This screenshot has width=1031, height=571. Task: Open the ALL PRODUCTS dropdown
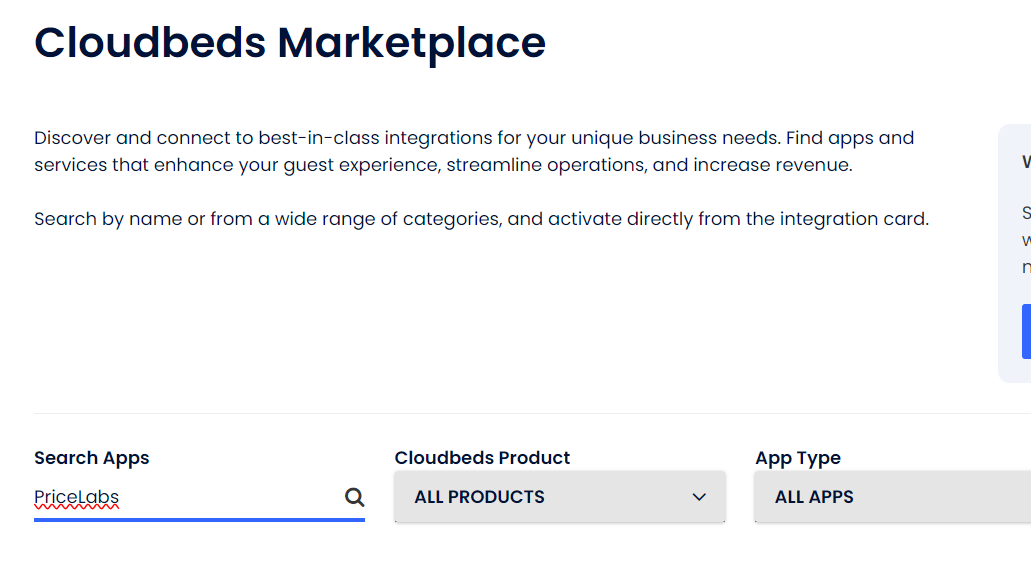coord(560,497)
